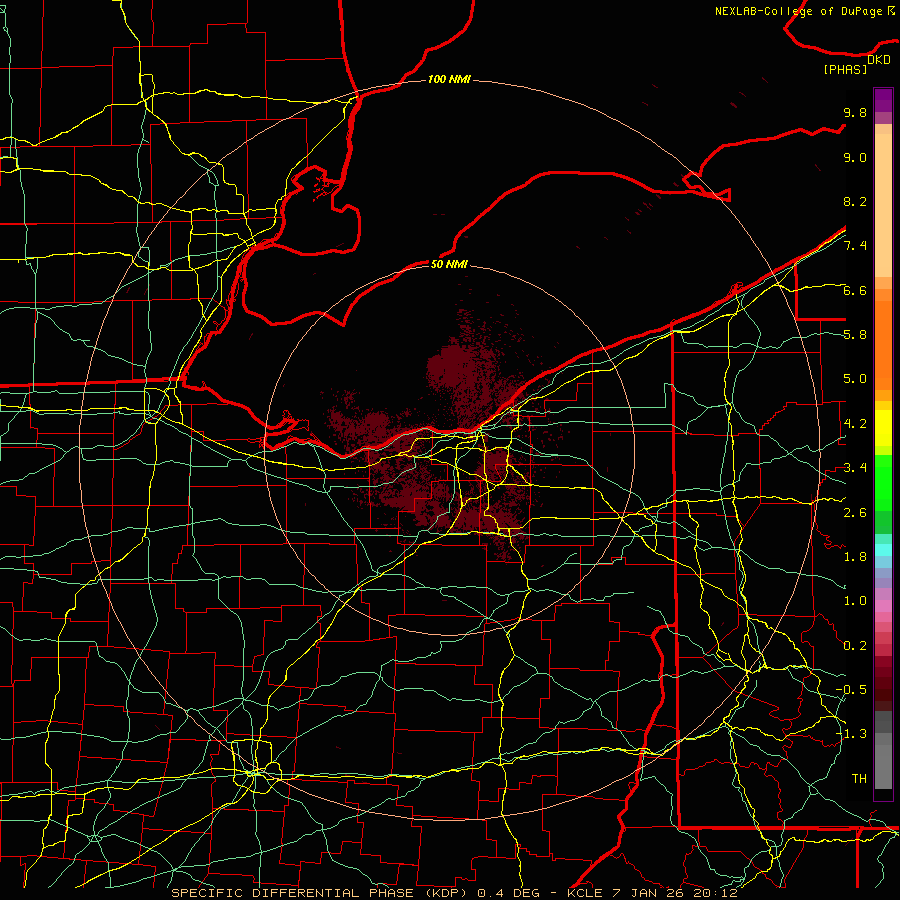Click the 8.2 scale value
Image resolution: width=900 pixels, height=900 pixels.
pyautogui.click(x=855, y=201)
